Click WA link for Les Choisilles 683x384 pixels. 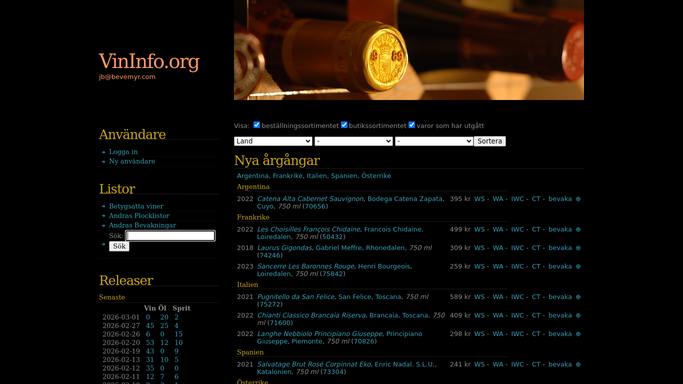498,229
